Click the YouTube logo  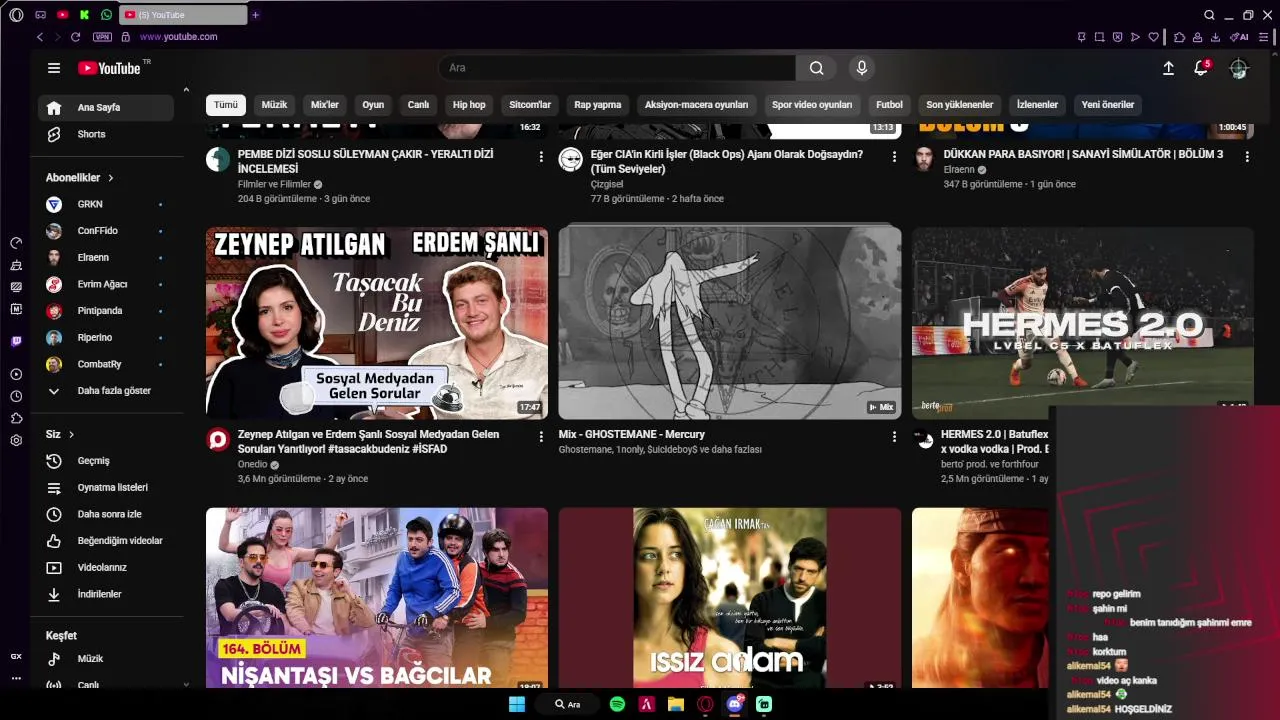point(109,68)
